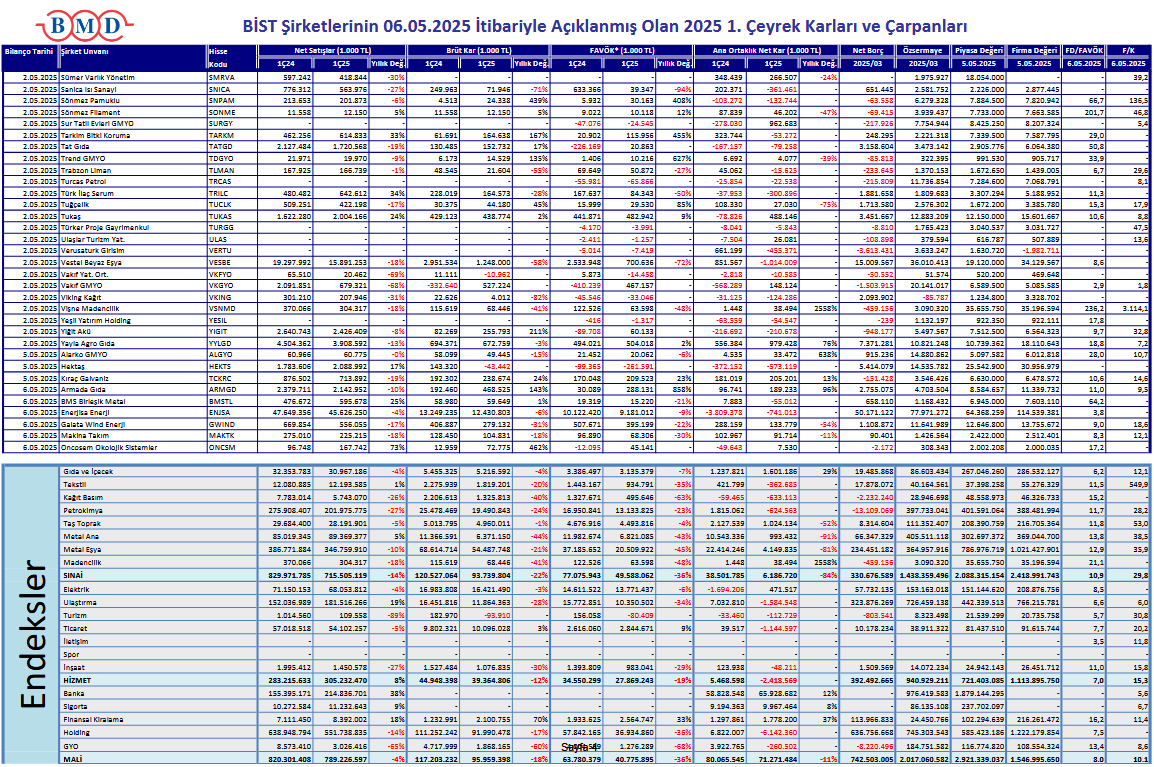This screenshot has width=1154, height=767.
Task: Click Vestel Beyaz Eşya's 19.297.992 sales value
Action: click(x=291, y=263)
